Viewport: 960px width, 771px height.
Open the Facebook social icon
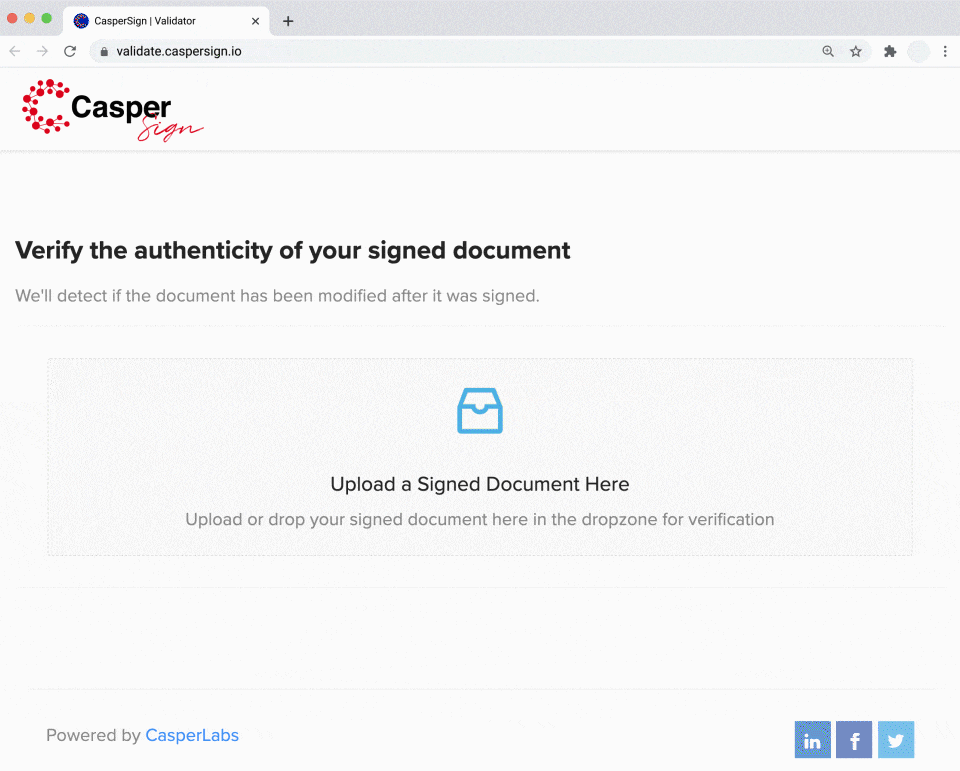click(854, 740)
